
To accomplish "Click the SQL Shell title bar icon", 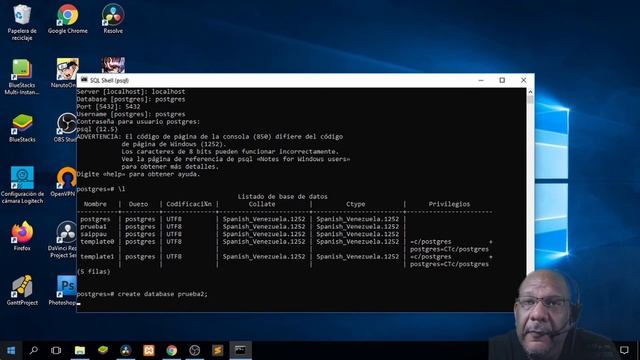I will [x=84, y=80].
